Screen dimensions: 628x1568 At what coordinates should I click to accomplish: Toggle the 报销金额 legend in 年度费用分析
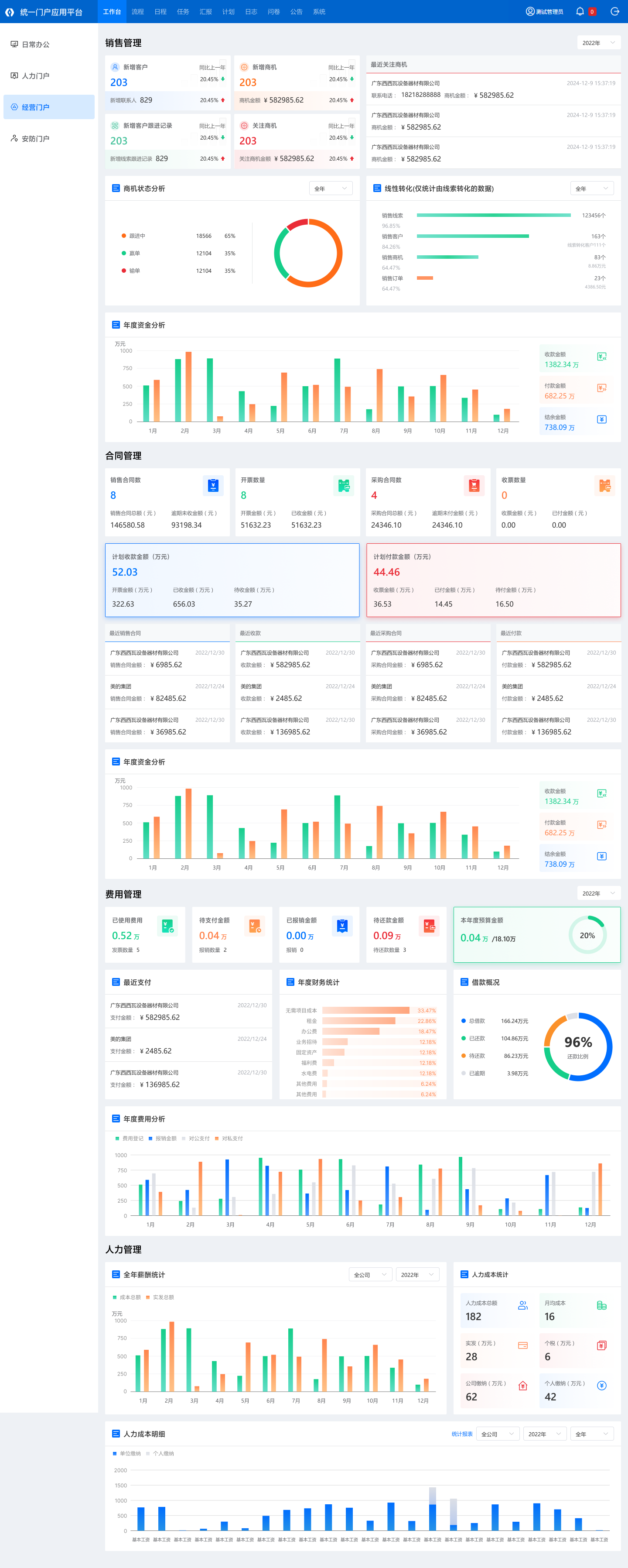click(163, 1138)
